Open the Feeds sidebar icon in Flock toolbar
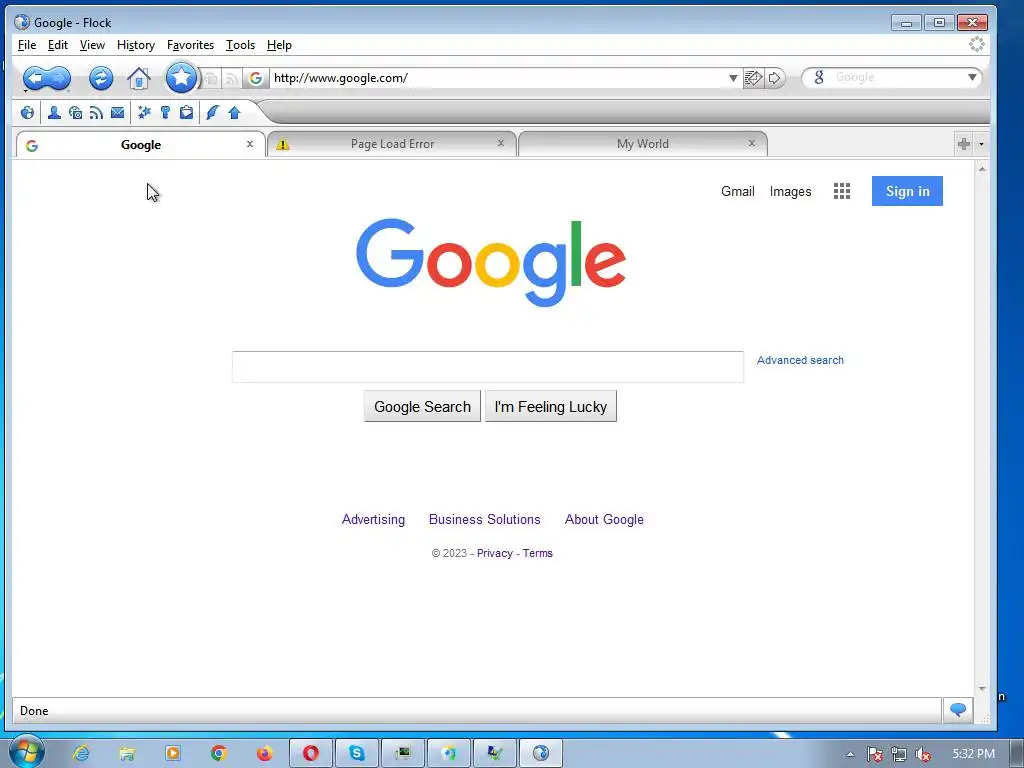1024x768 pixels. point(96,112)
